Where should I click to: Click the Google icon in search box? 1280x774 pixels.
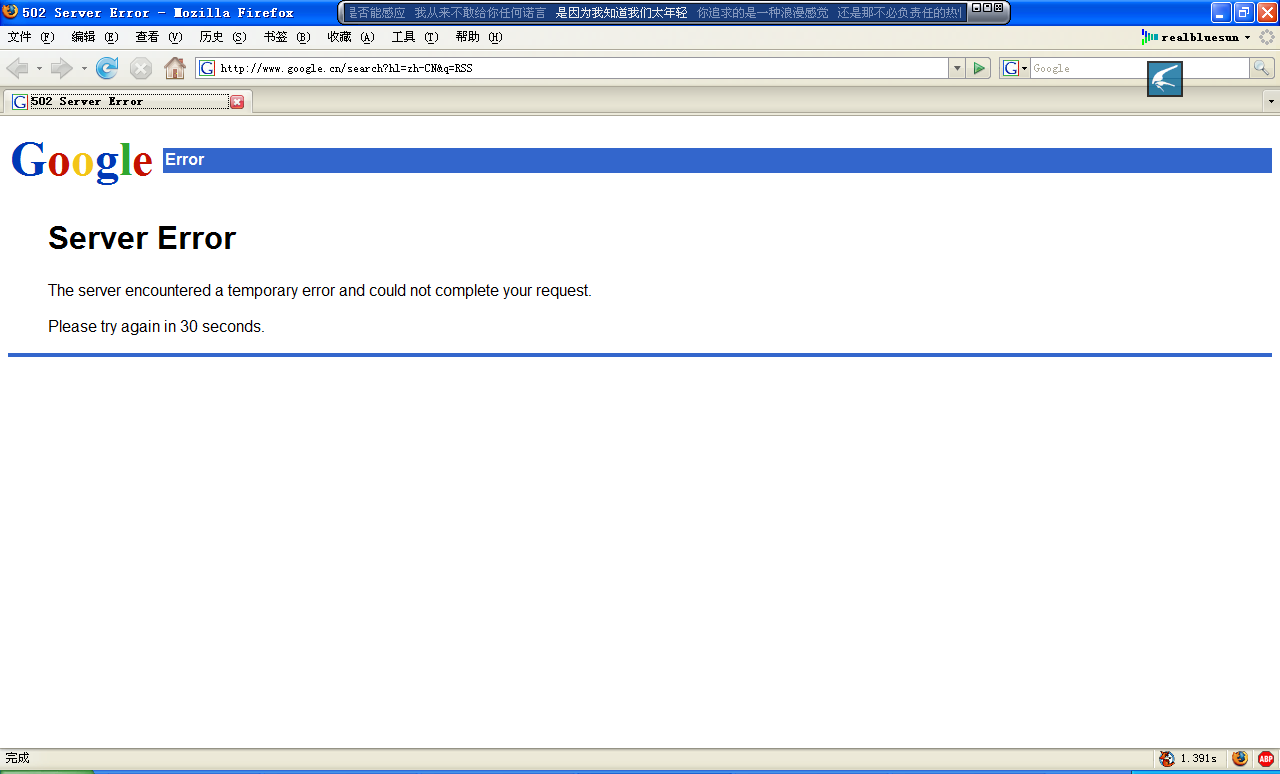click(x=1011, y=68)
